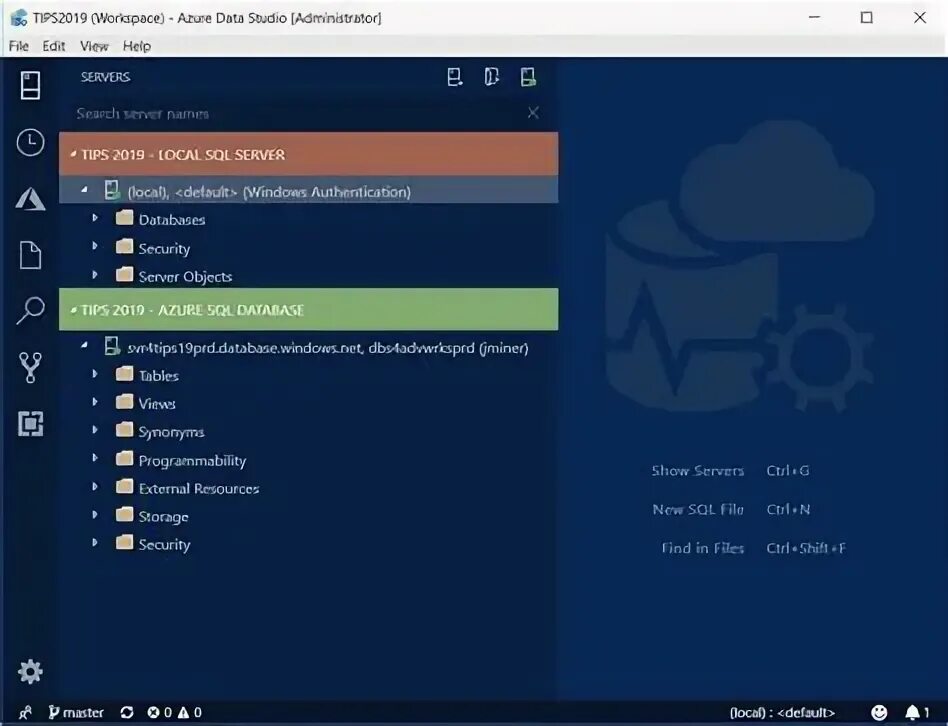Click the SERVERS panel title
The height and width of the screenshot is (726, 948).
pos(106,77)
